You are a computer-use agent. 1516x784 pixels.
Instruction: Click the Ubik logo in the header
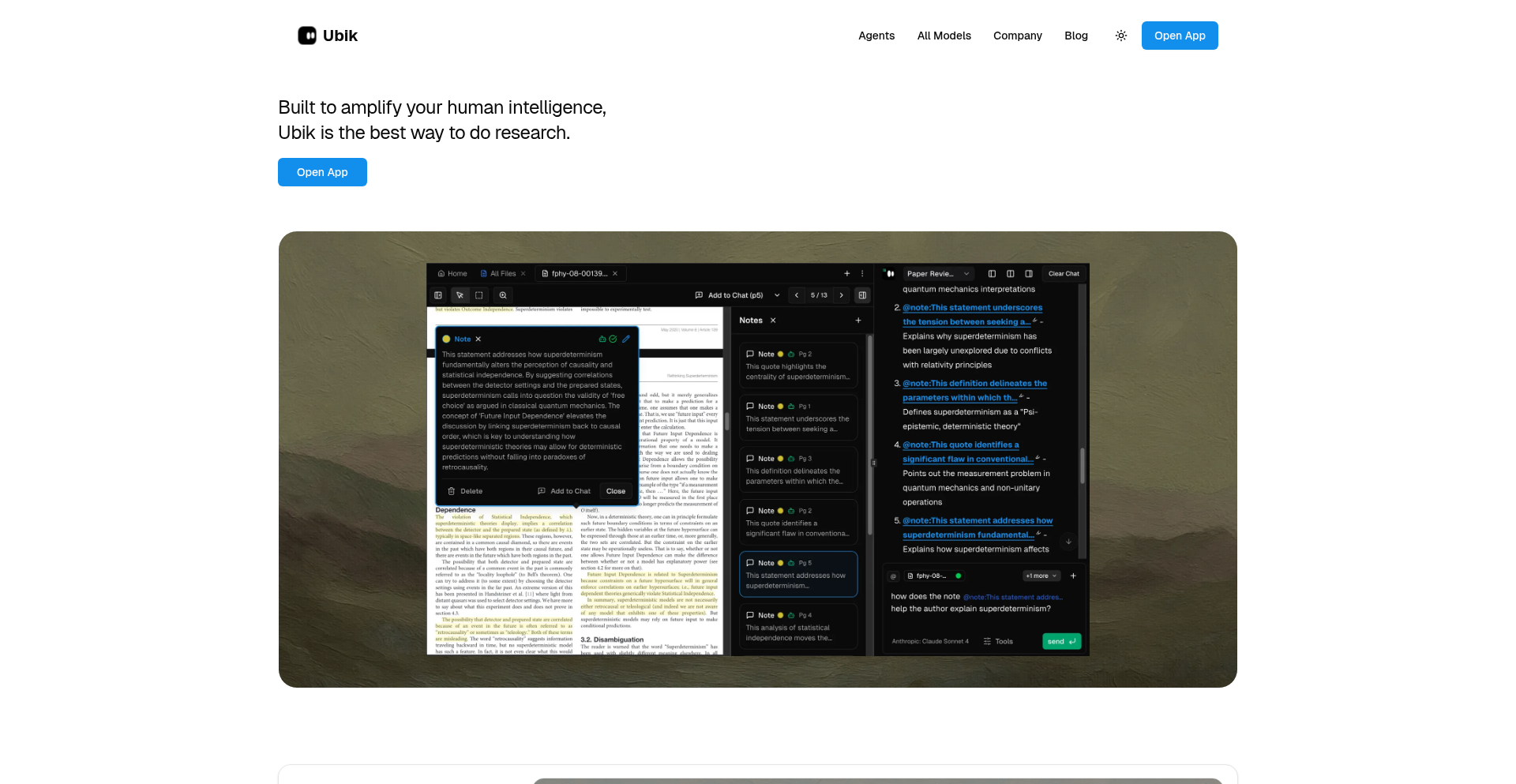pyautogui.click(x=328, y=36)
